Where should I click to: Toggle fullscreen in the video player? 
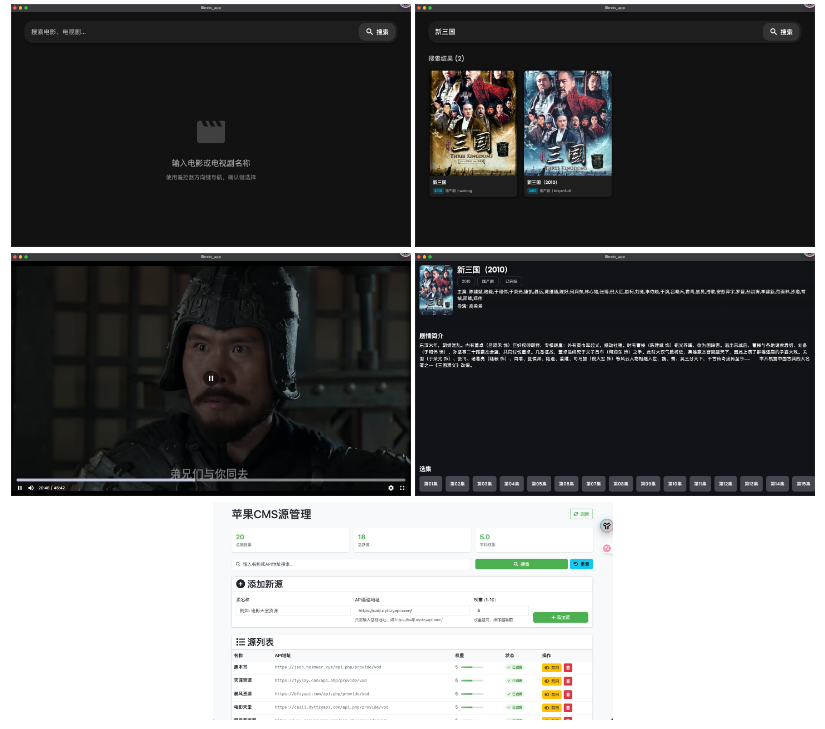402,488
